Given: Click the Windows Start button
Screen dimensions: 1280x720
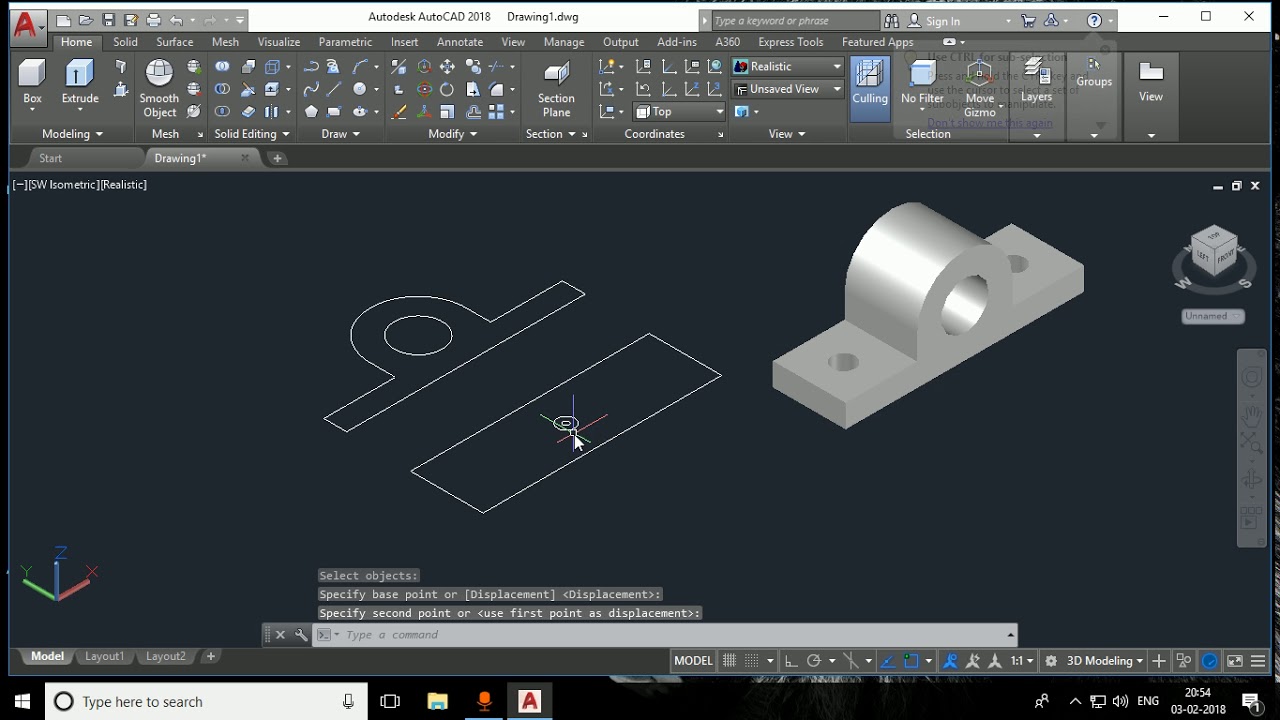Looking at the screenshot, I should [x=22, y=702].
